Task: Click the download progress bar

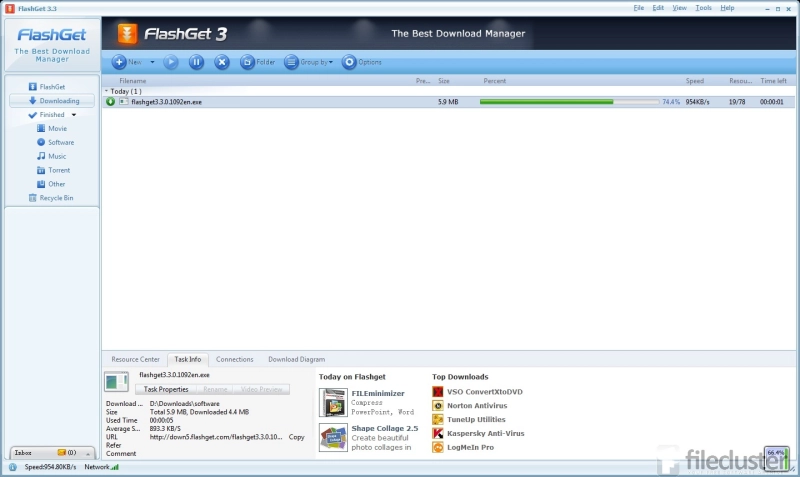Action: 569,102
